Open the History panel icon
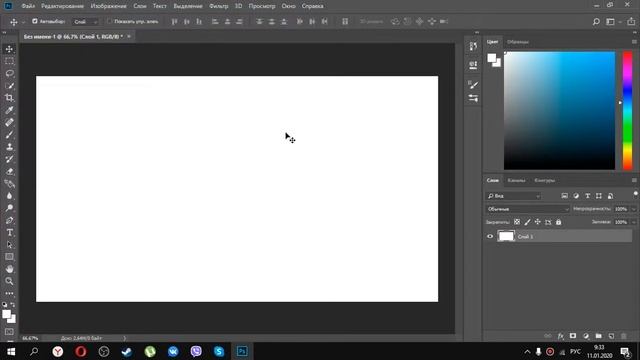The height and width of the screenshot is (360, 640). 473,46
